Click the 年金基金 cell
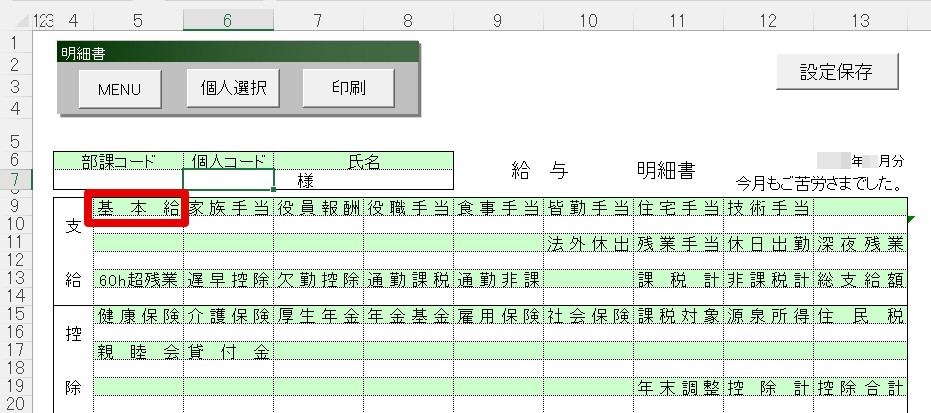931x413 pixels. point(408,316)
